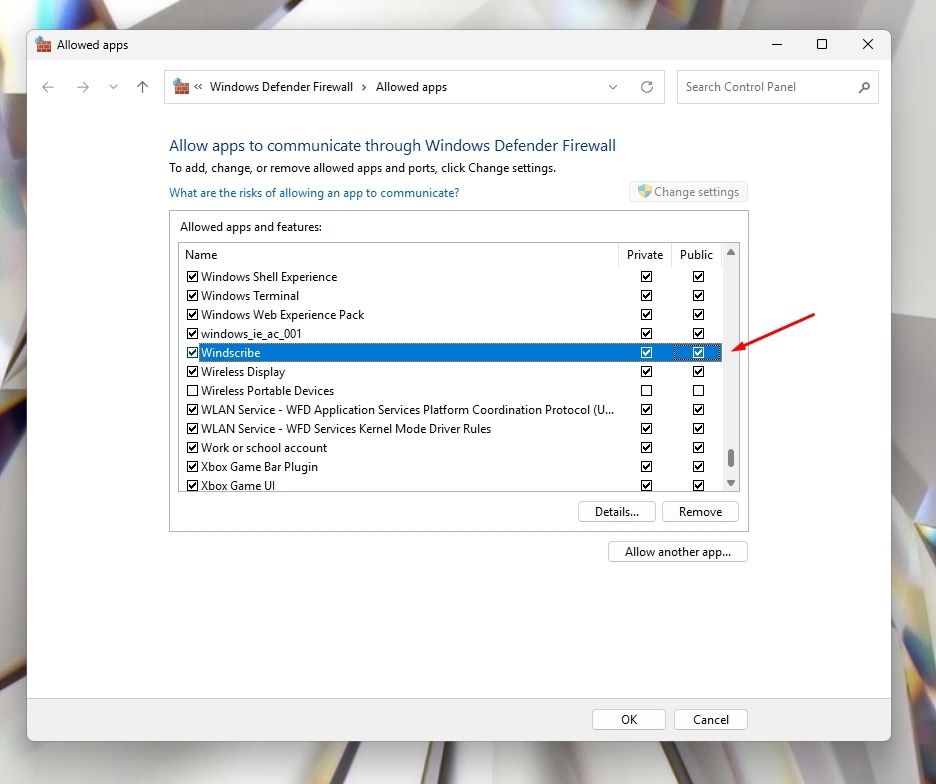936x784 pixels.
Task: Click the search magnifier icon
Action: point(864,87)
